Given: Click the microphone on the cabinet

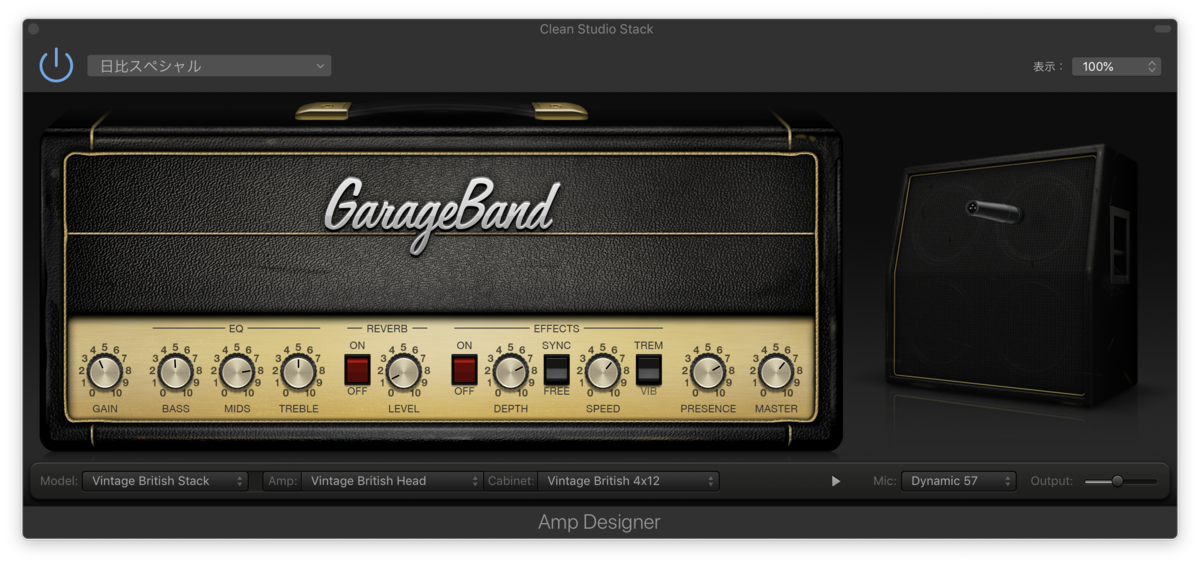Looking at the screenshot, I should coord(992,210).
